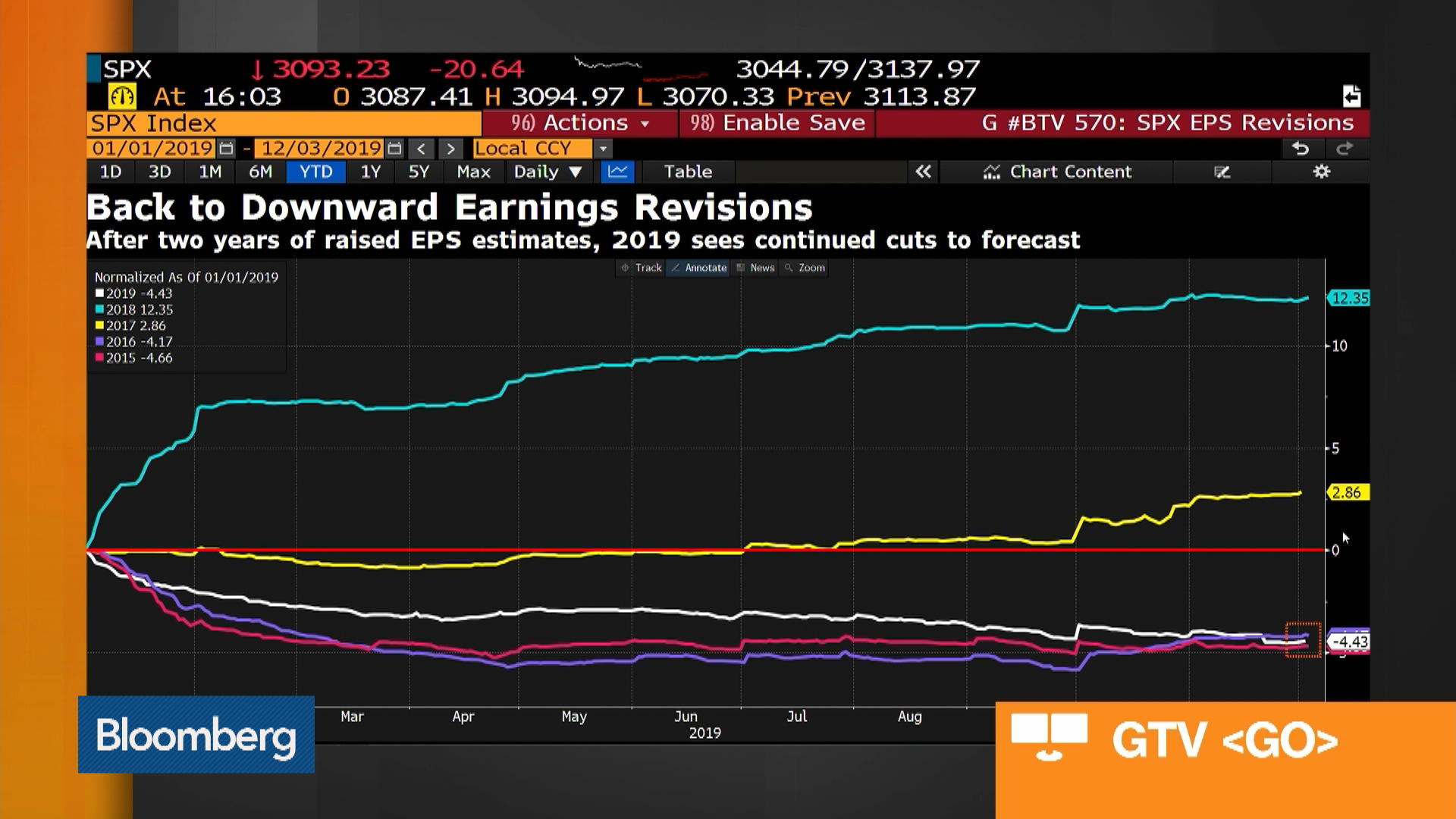The width and height of the screenshot is (1456, 819).
Task: Open the start date calendar picker icon
Action: tap(226, 149)
